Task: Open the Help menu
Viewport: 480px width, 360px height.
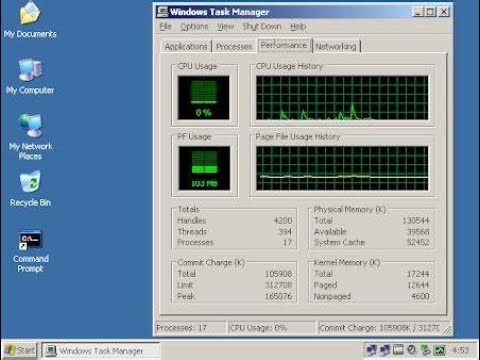Action: 298,26
